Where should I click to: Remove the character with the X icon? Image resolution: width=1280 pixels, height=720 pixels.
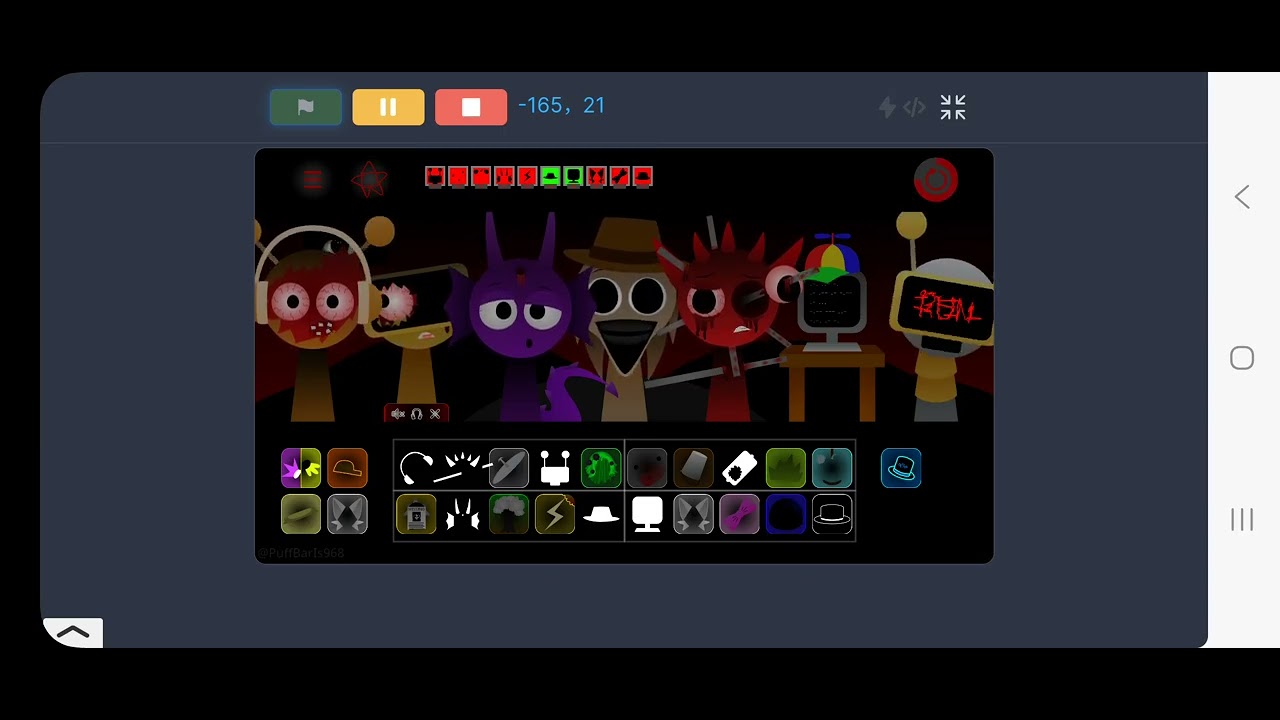435,414
